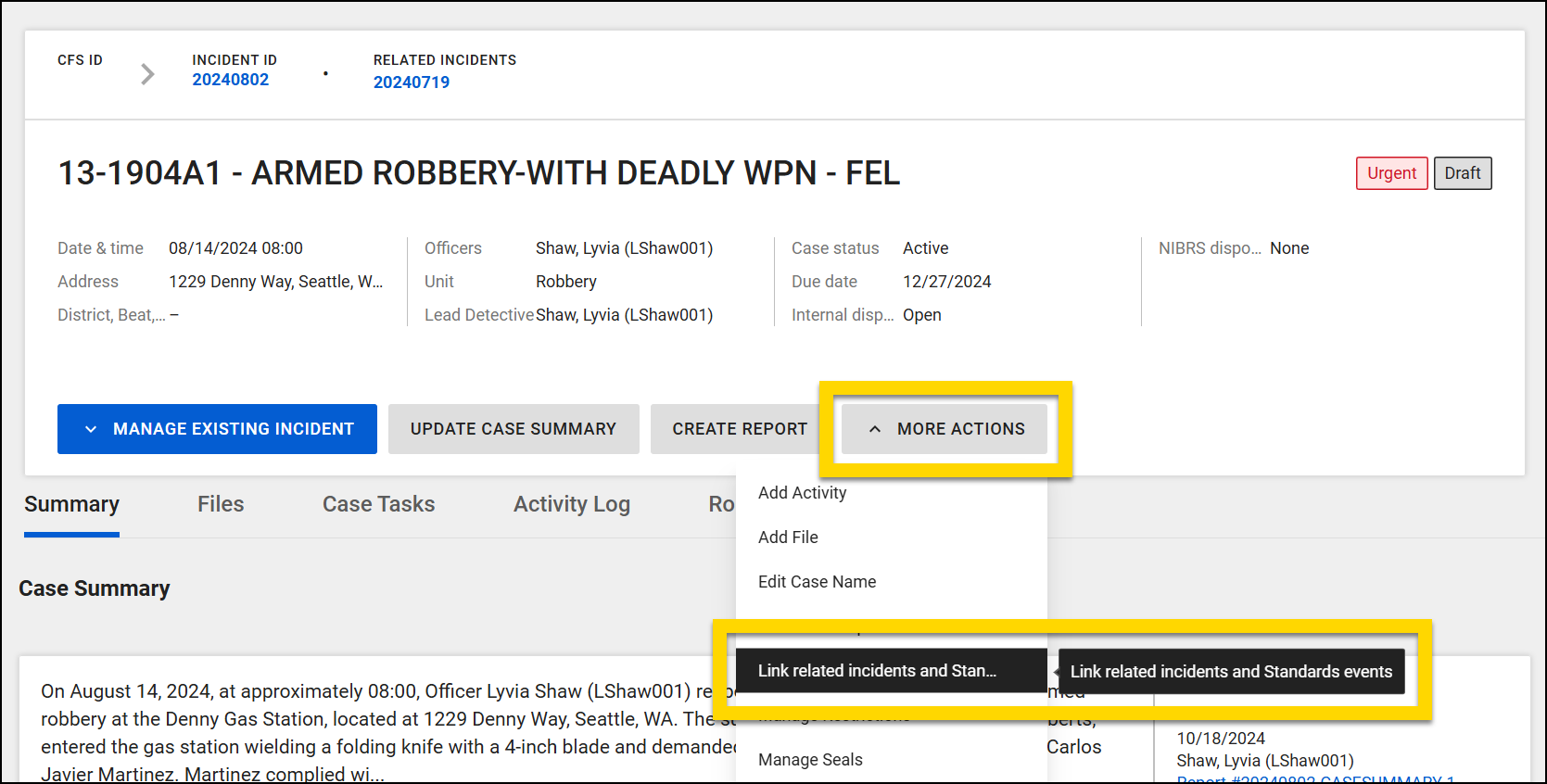Click the Case Summary heading

coord(95,588)
